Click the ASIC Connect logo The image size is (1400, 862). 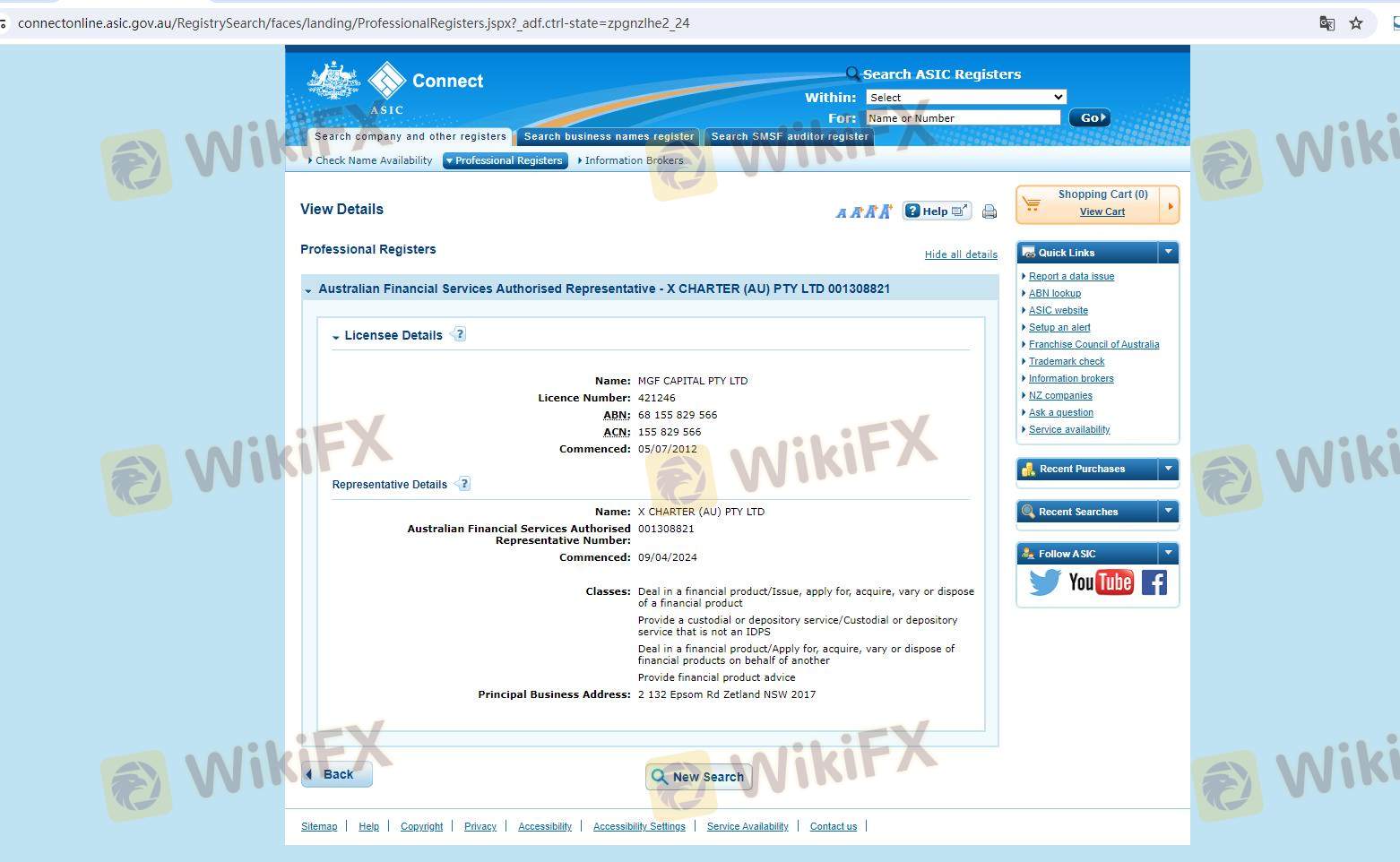(395, 88)
